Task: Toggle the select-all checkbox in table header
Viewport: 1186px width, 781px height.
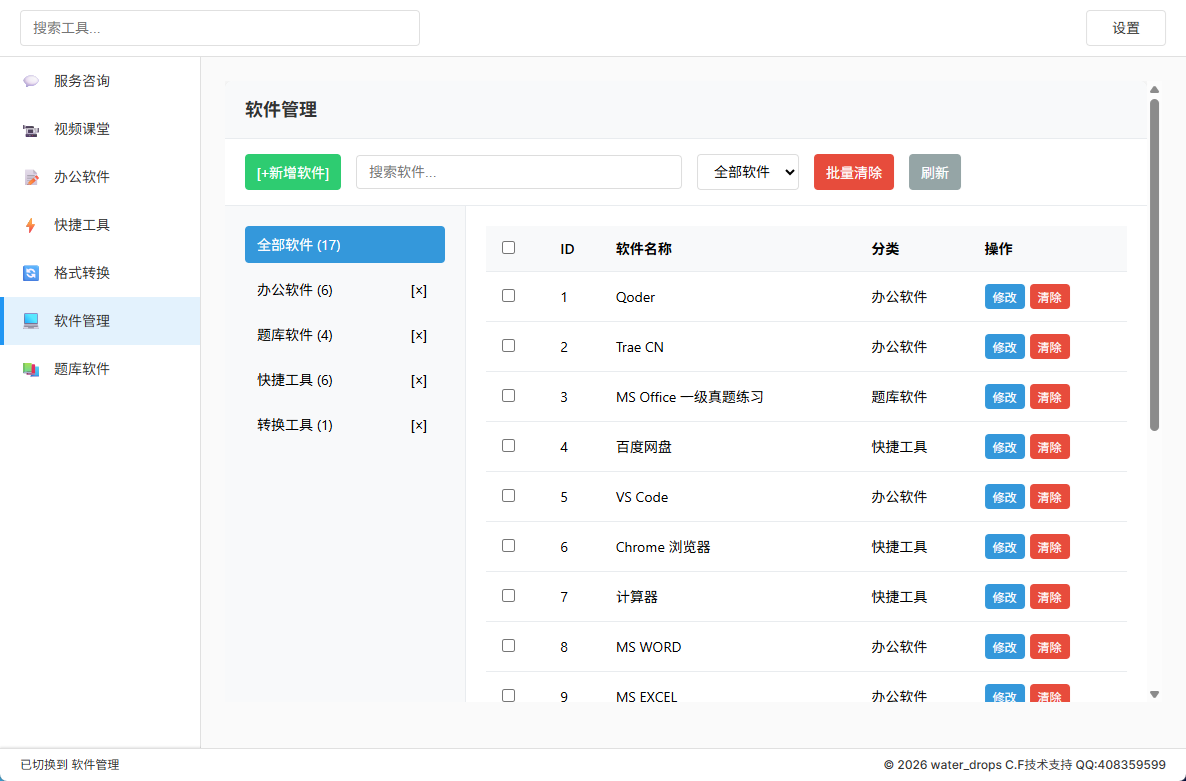Action: pyautogui.click(x=508, y=247)
